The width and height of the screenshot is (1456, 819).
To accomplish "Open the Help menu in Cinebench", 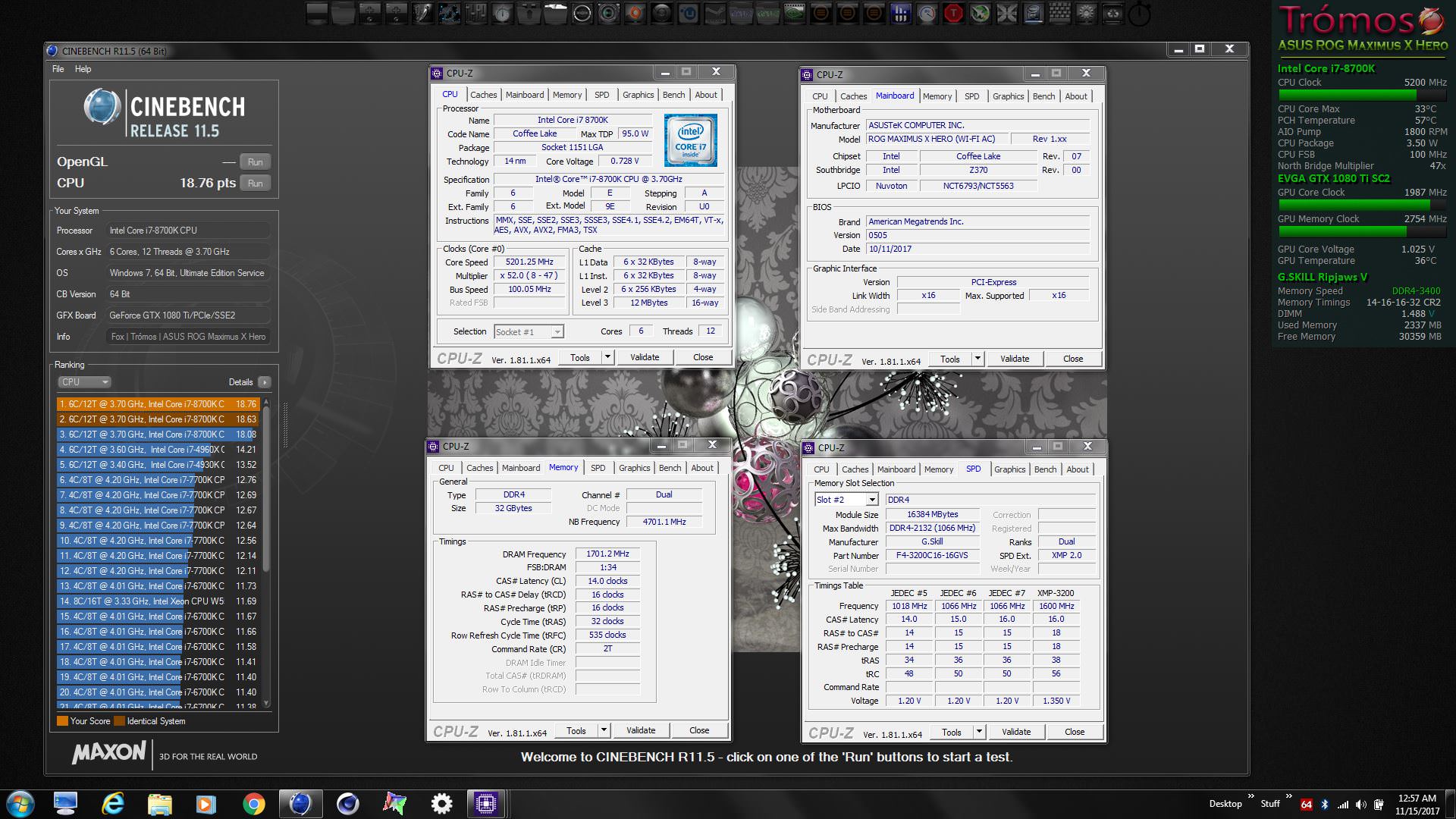I will coord(83,69).
